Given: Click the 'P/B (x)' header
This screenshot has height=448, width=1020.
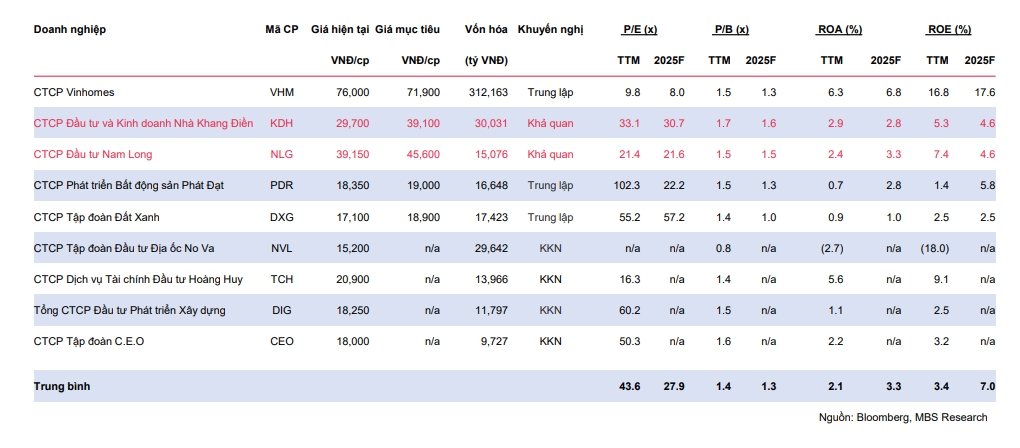Looking at the screenshot, I should pos(732,29).
